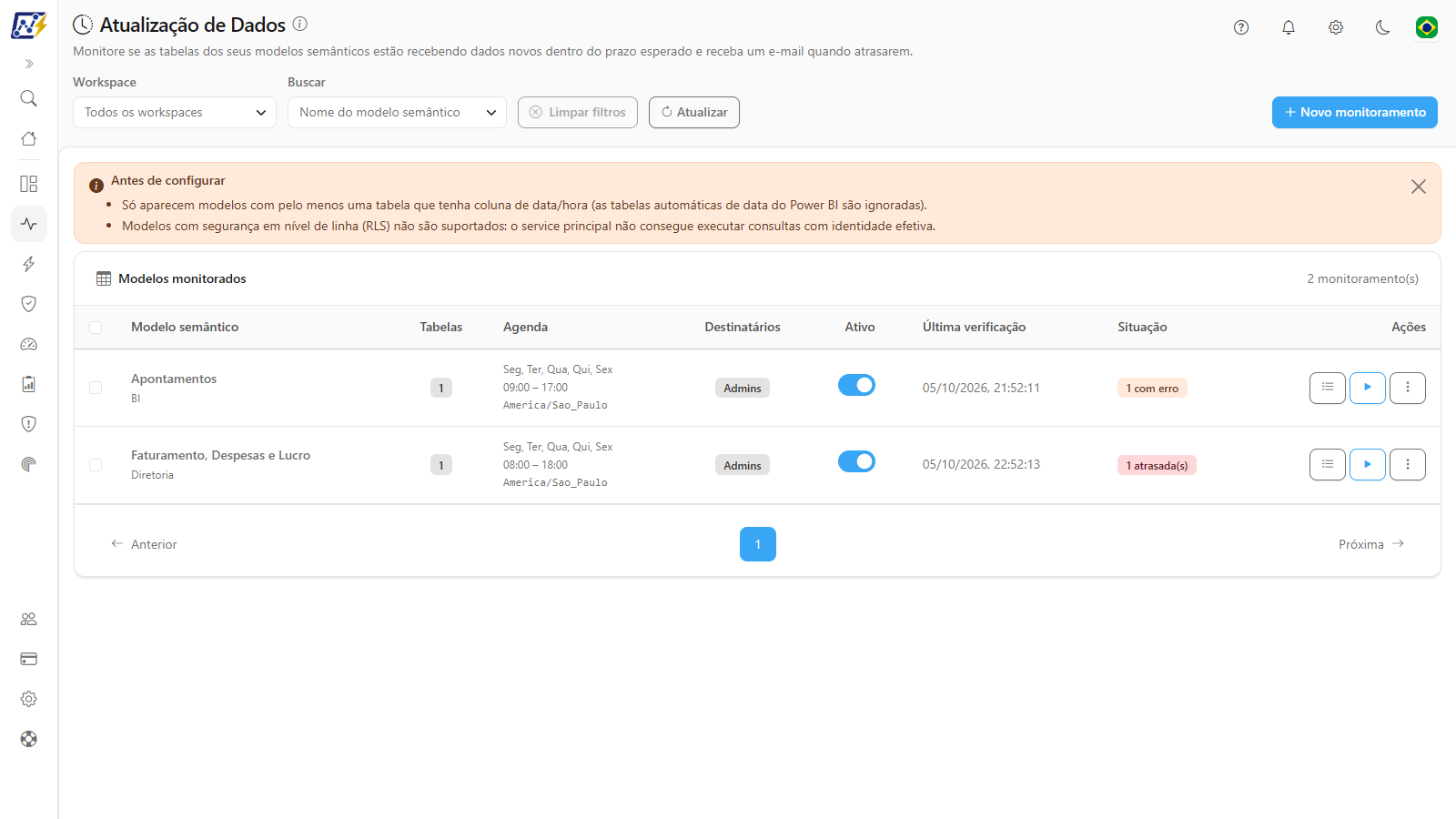
Task: Open the list details icon for Apontamentos
Action: pos(1328,388)
